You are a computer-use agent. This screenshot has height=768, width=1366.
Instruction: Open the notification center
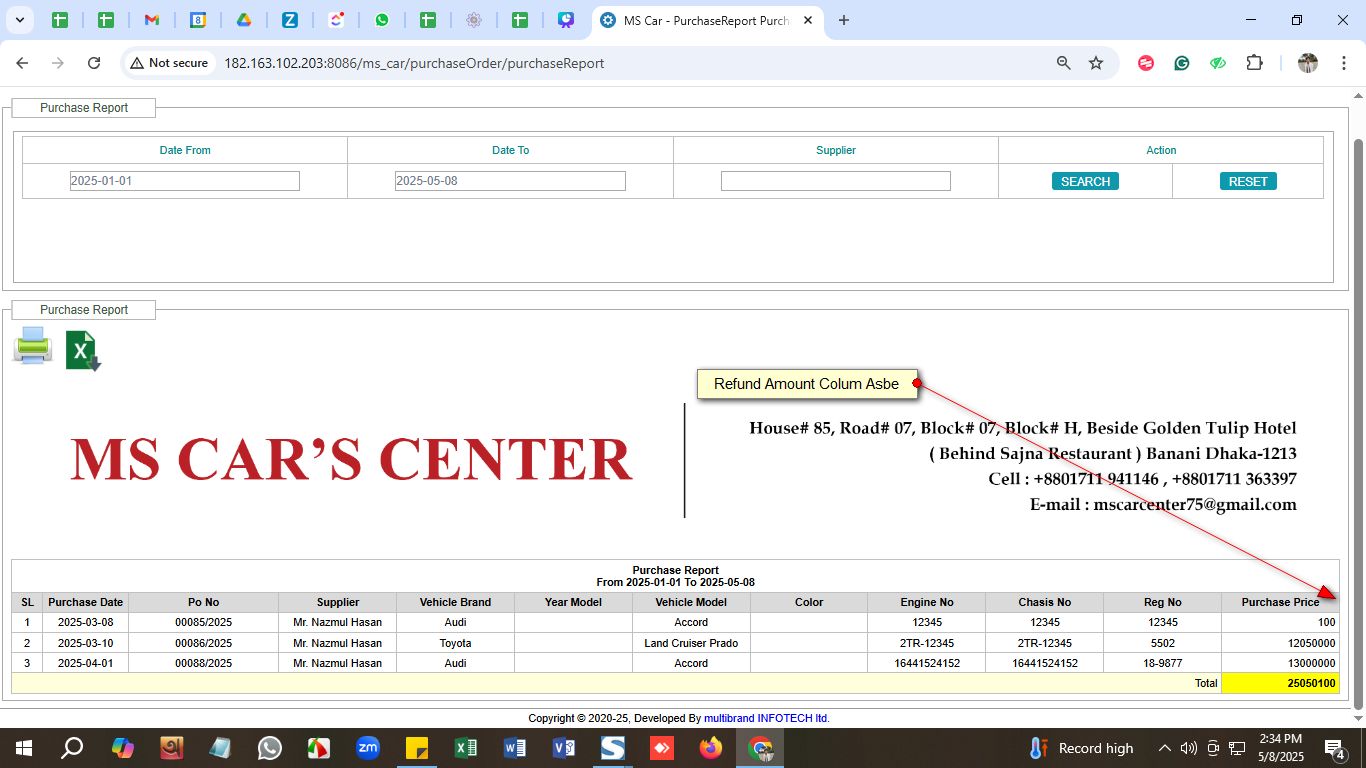[x=1334, y=748]
